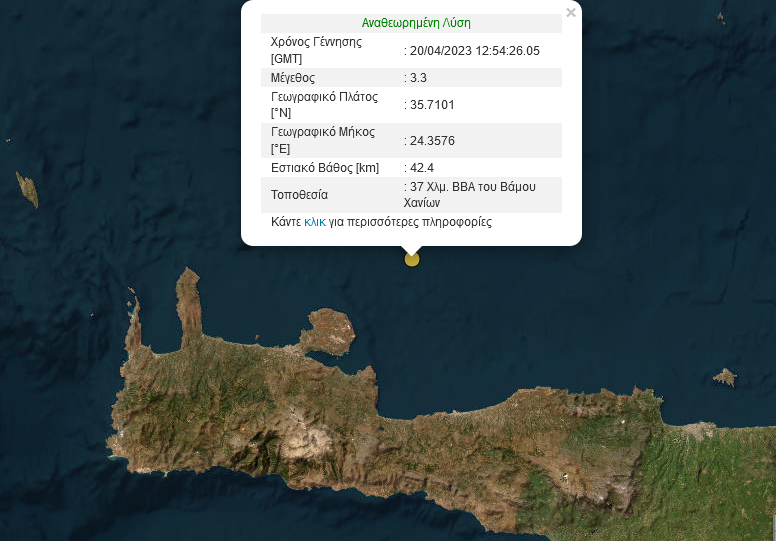
Task: Open the 'κλικ' link for more information
Action: click(x=315, y=222)
